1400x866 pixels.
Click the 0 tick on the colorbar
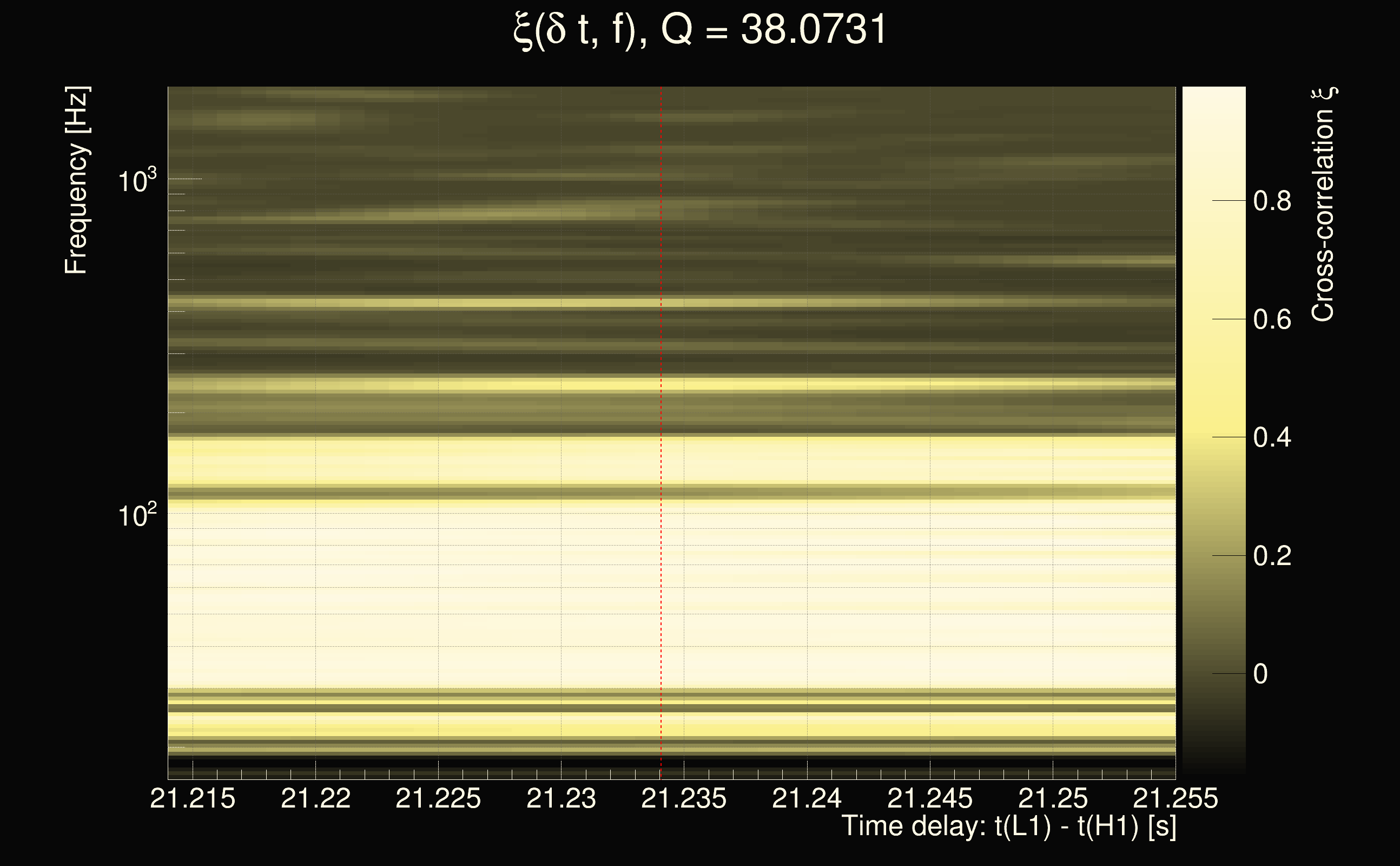pyautogui.click(x=1260, y=674)
